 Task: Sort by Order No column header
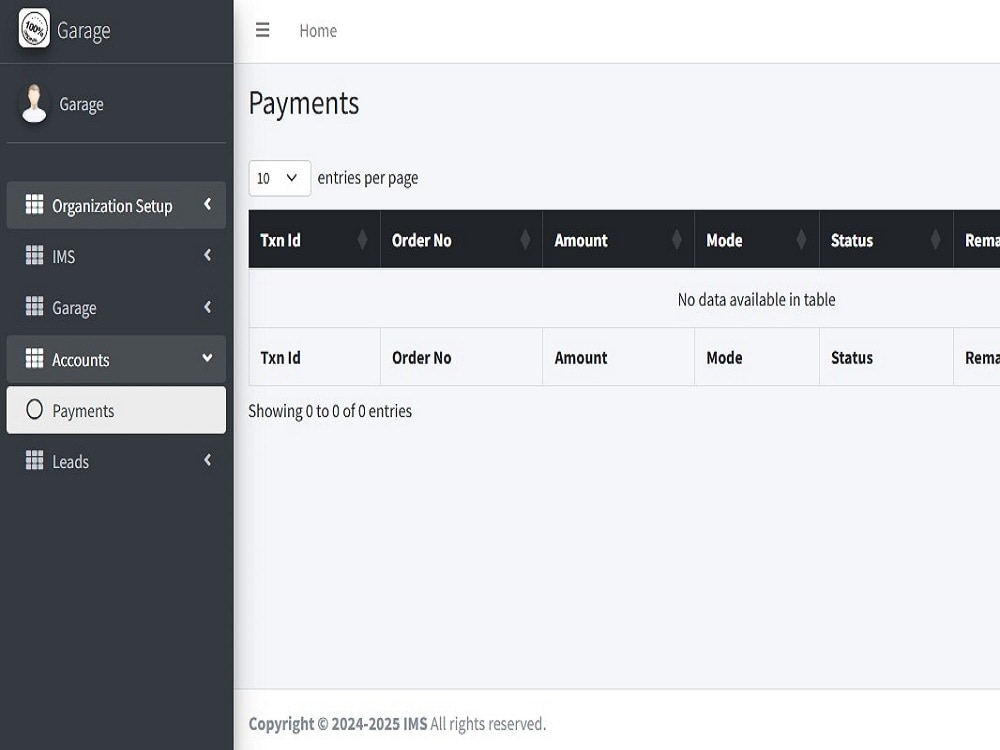coord(462,239)
